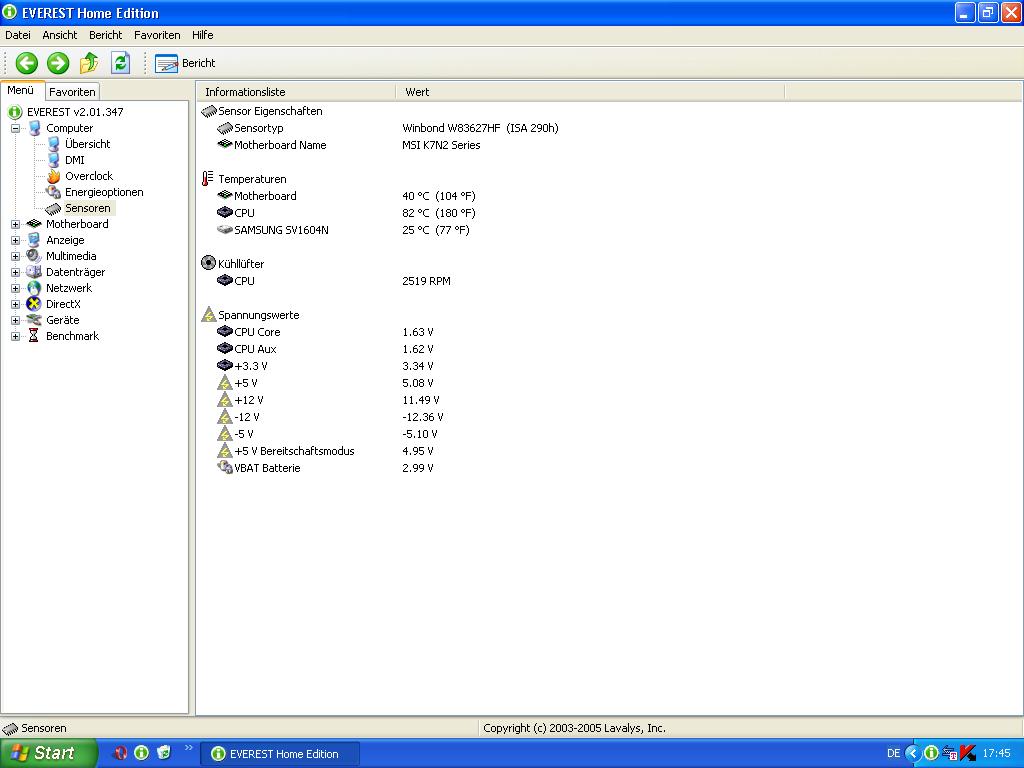Click the Benchmark hourglass icon in tree

(x=34, y=336)
